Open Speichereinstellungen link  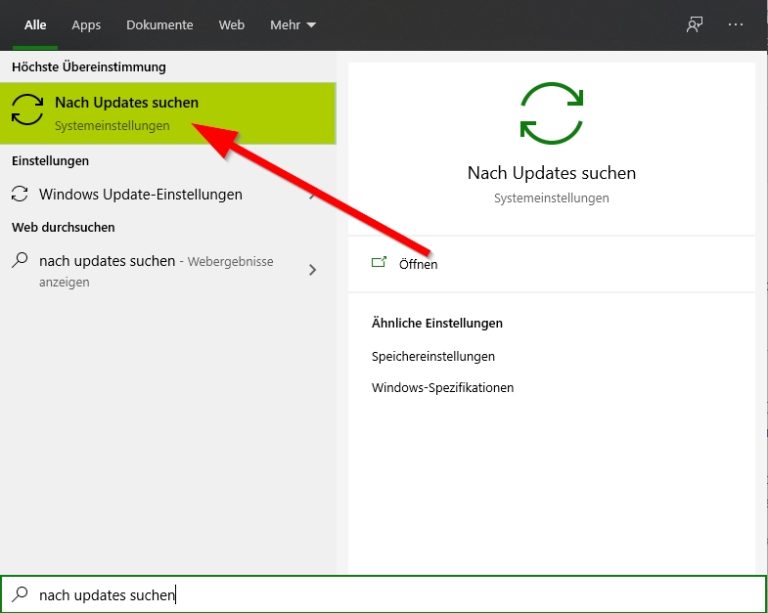click(433, 356)
